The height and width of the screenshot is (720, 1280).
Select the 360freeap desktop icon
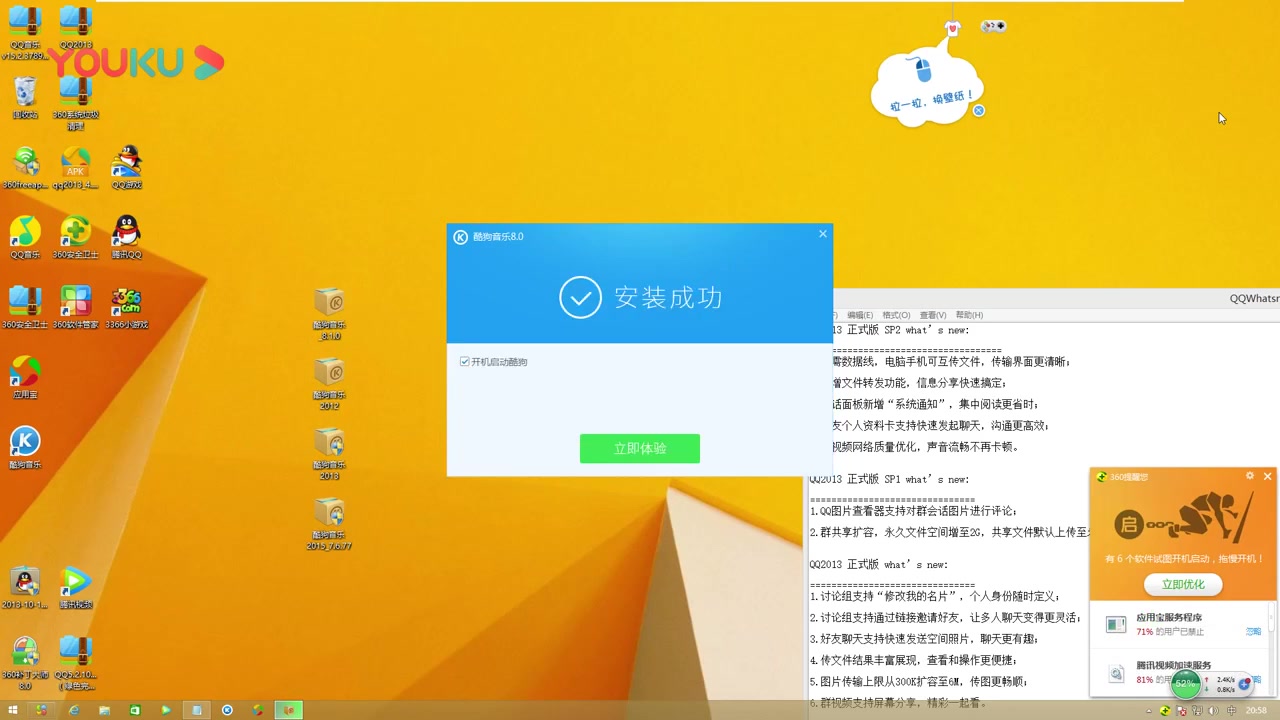coord(25,167)
